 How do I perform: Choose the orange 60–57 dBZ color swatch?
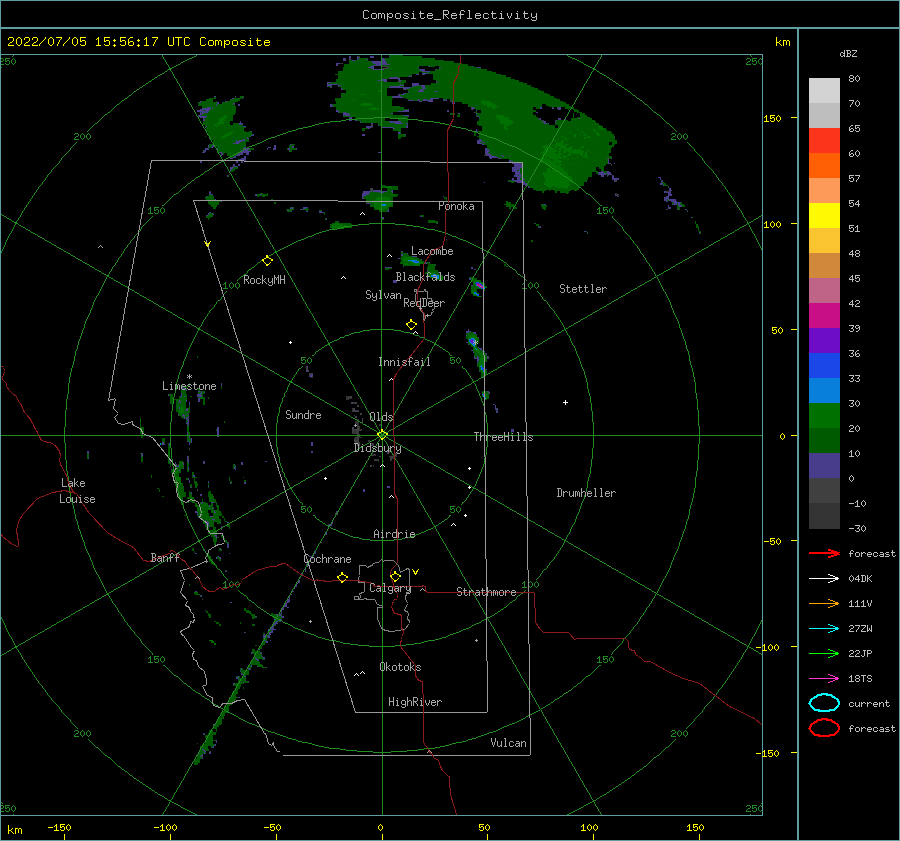(x=824, y=165)
